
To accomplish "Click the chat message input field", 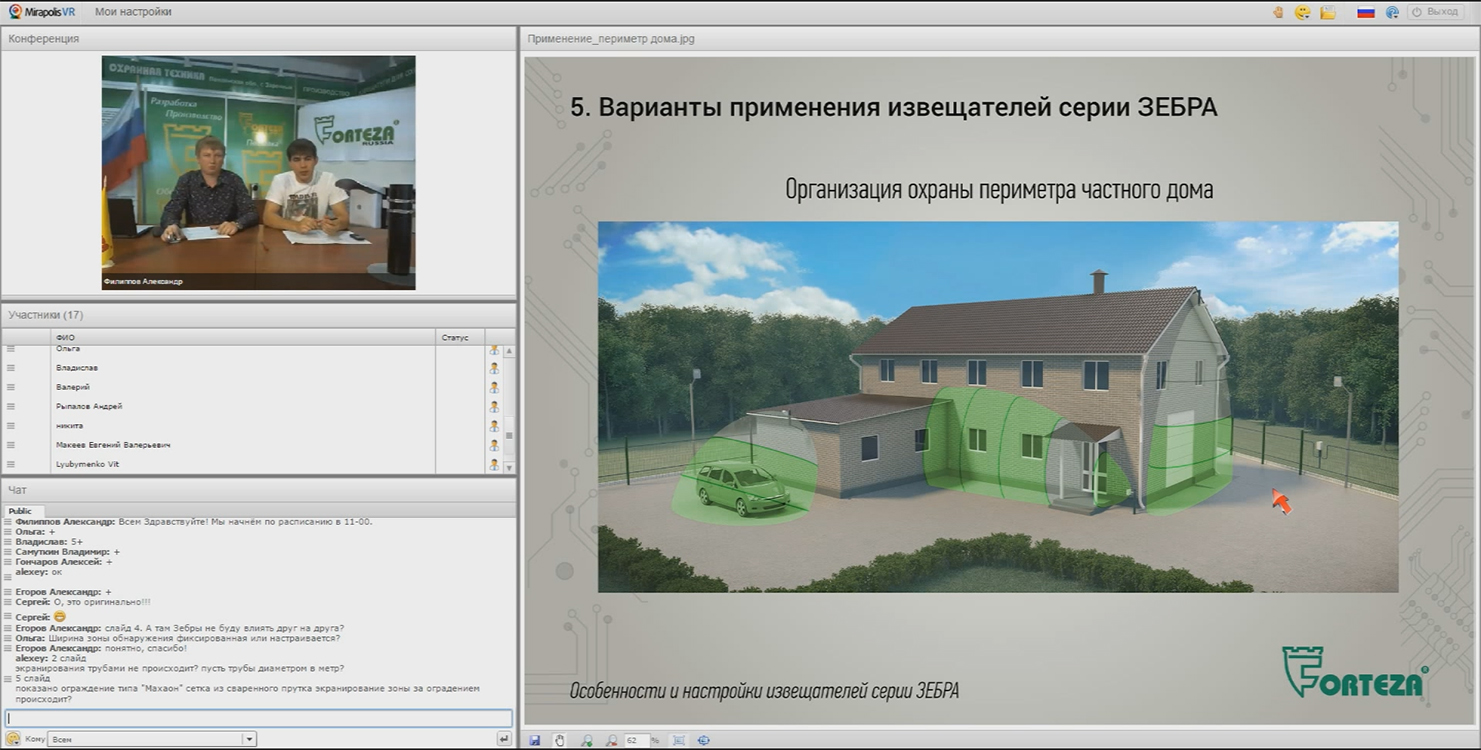I will click(x=258, y=718).
